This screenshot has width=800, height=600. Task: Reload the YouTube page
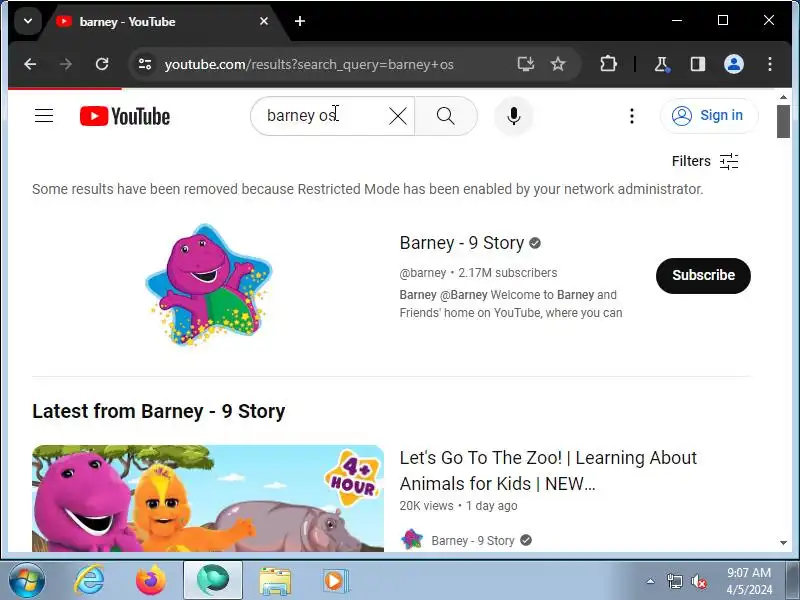point(102,64)
